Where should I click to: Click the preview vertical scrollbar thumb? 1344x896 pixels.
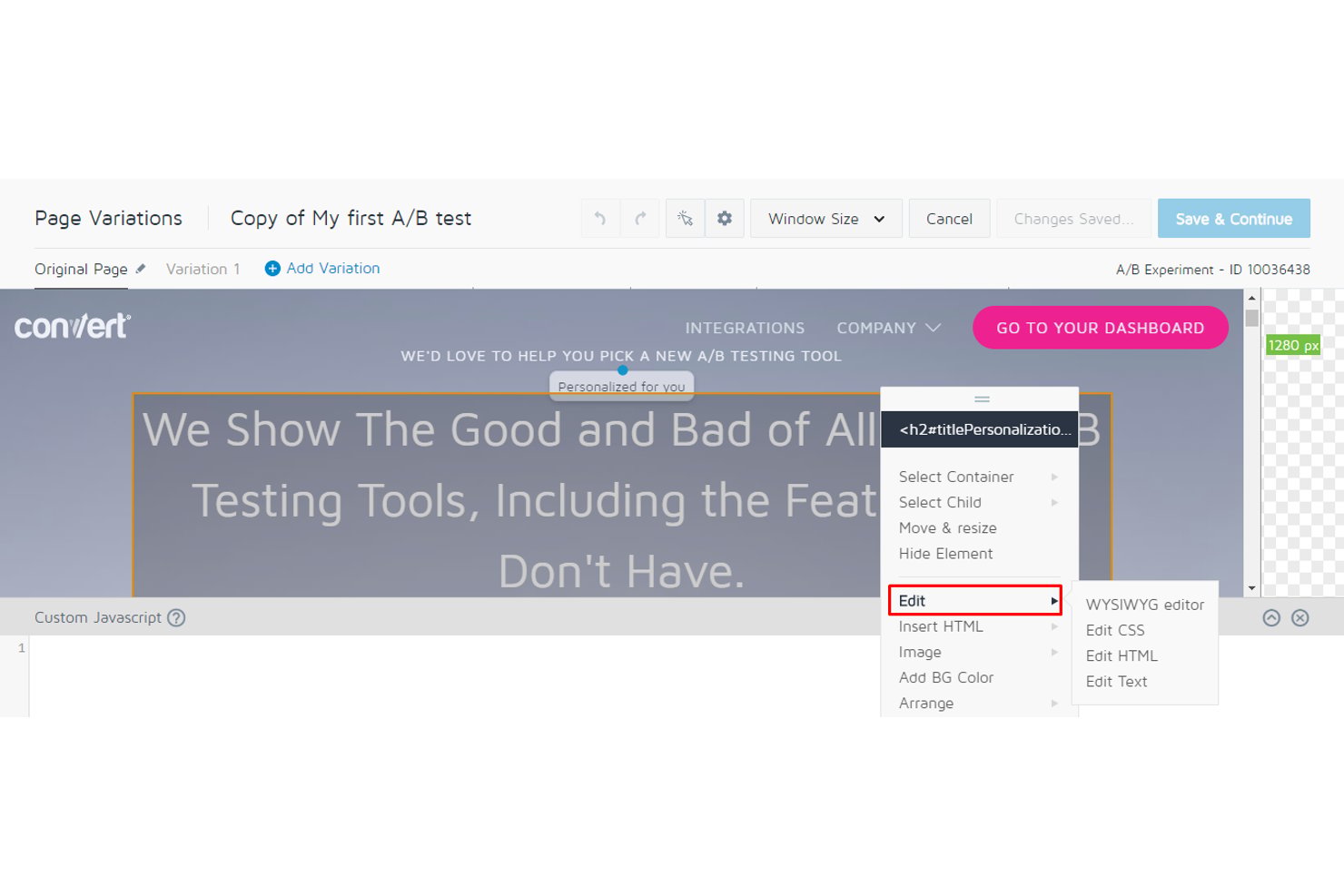tap(1251, 319)
